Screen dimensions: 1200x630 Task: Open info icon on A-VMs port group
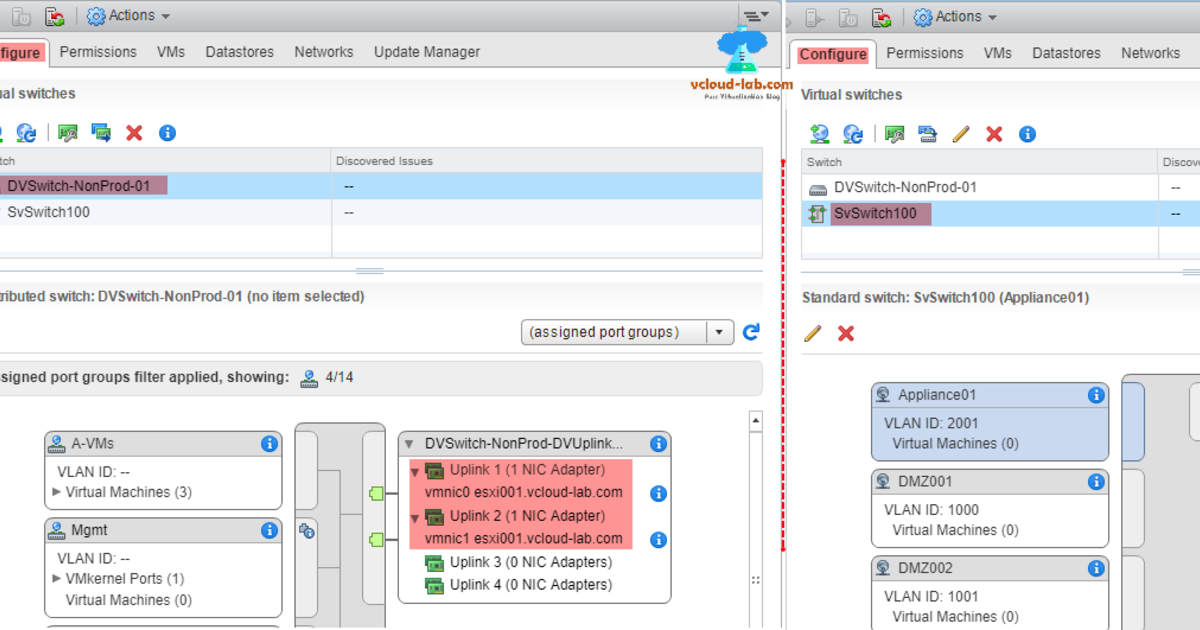coord(268,444)
